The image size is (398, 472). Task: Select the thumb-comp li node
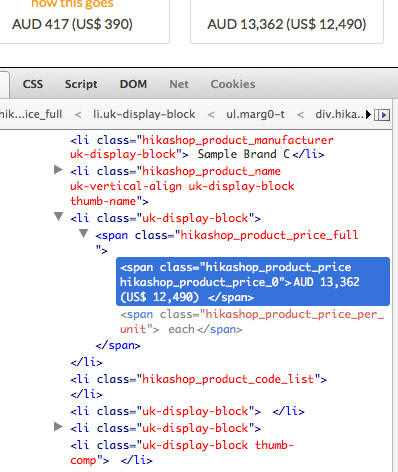point(182,453)
